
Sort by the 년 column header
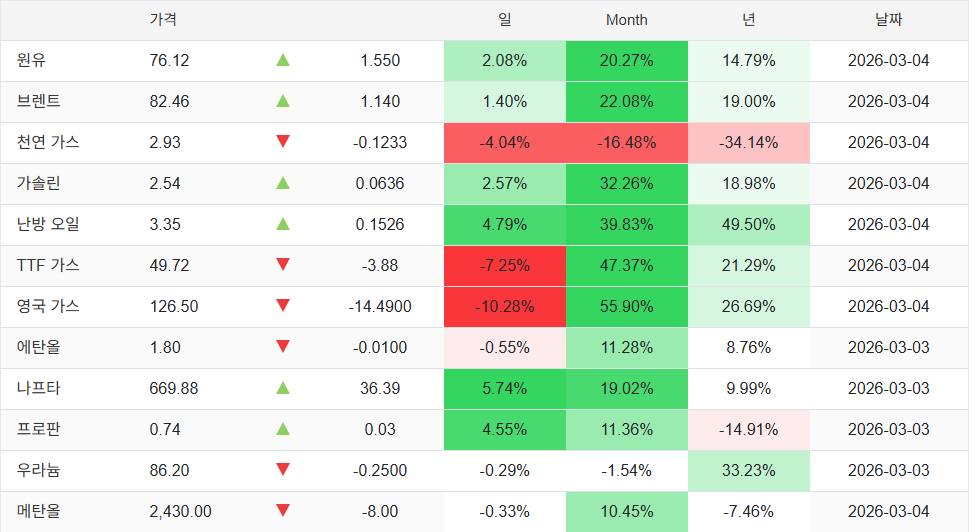pos(748,20)
